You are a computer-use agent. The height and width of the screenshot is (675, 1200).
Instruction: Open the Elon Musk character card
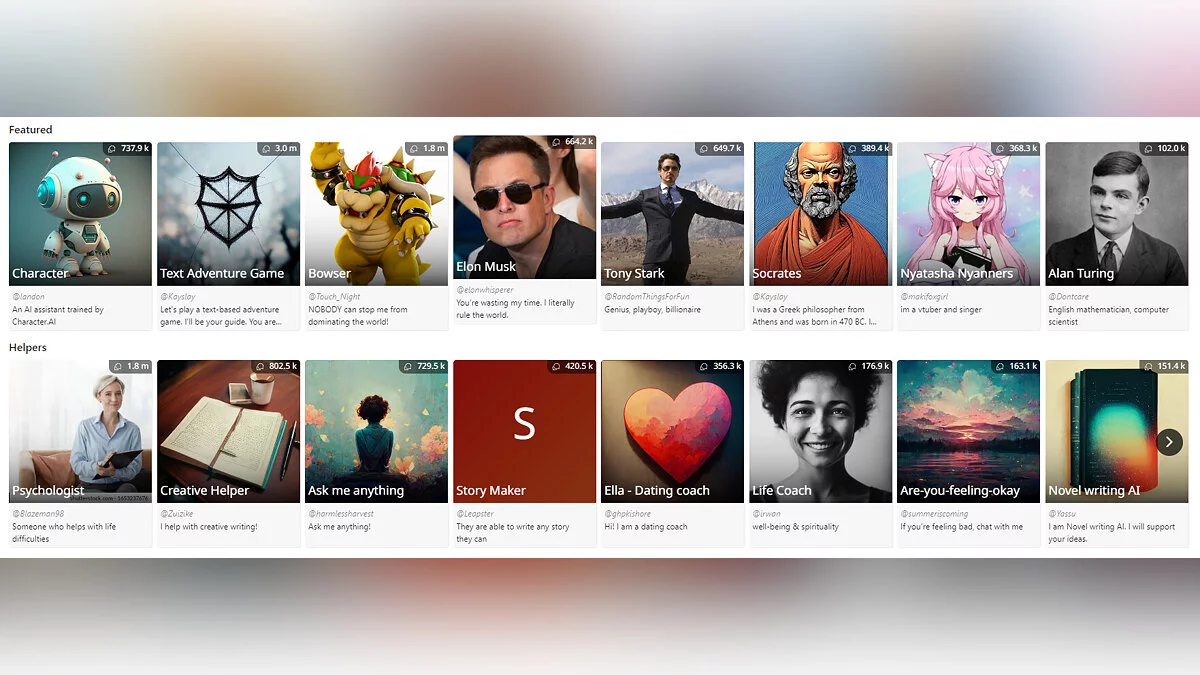pos(524,229)
